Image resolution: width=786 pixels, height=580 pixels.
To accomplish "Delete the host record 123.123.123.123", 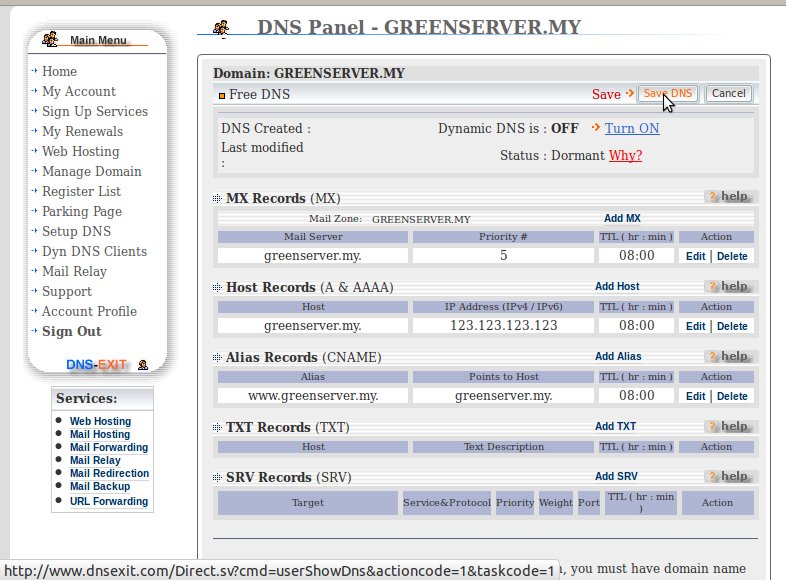I will tap(732, 326).
